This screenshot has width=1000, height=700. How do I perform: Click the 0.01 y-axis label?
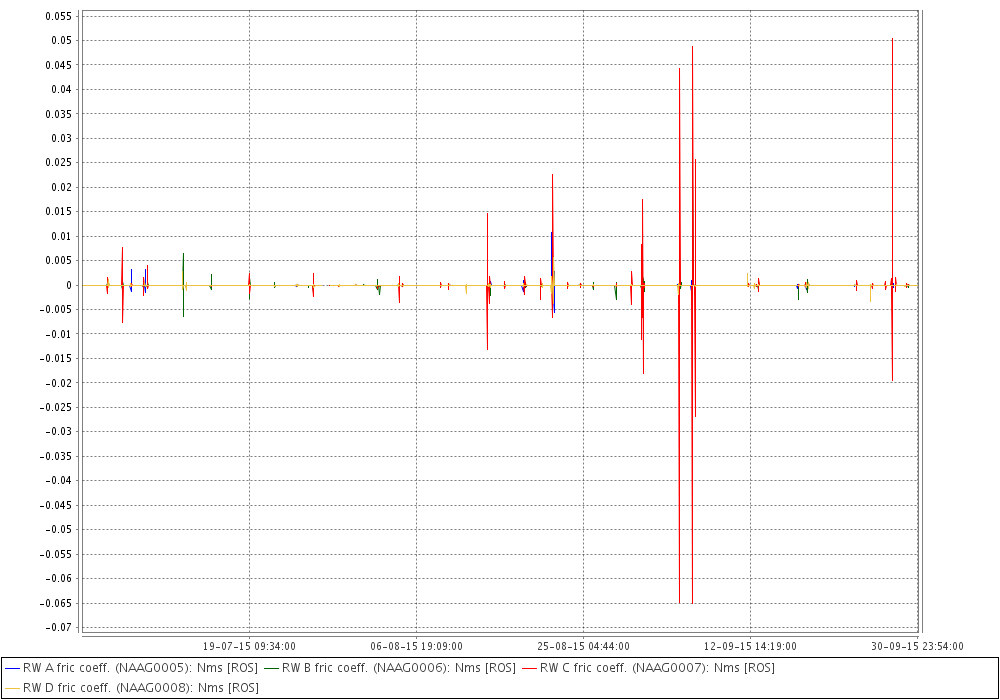(61, 236)
